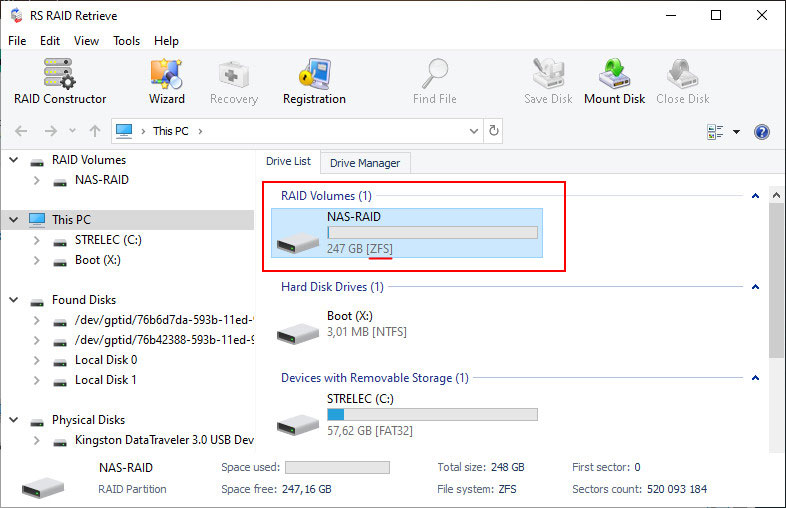Go forward with the right arrow
This screenshot has height=508, width=786.
pyautogui.click(x=51, y=131)
